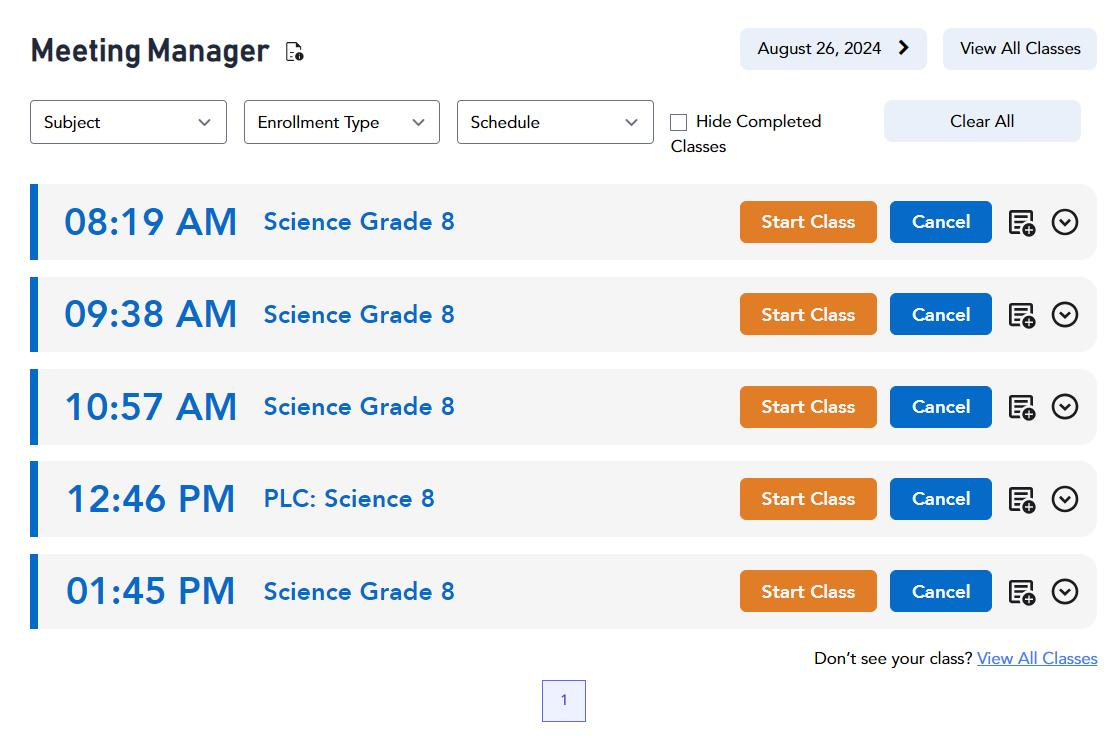Start the 08:19 AM Science Grade 8 class
The height and width of the screenshot is (744, 1119).
[808, 222]
